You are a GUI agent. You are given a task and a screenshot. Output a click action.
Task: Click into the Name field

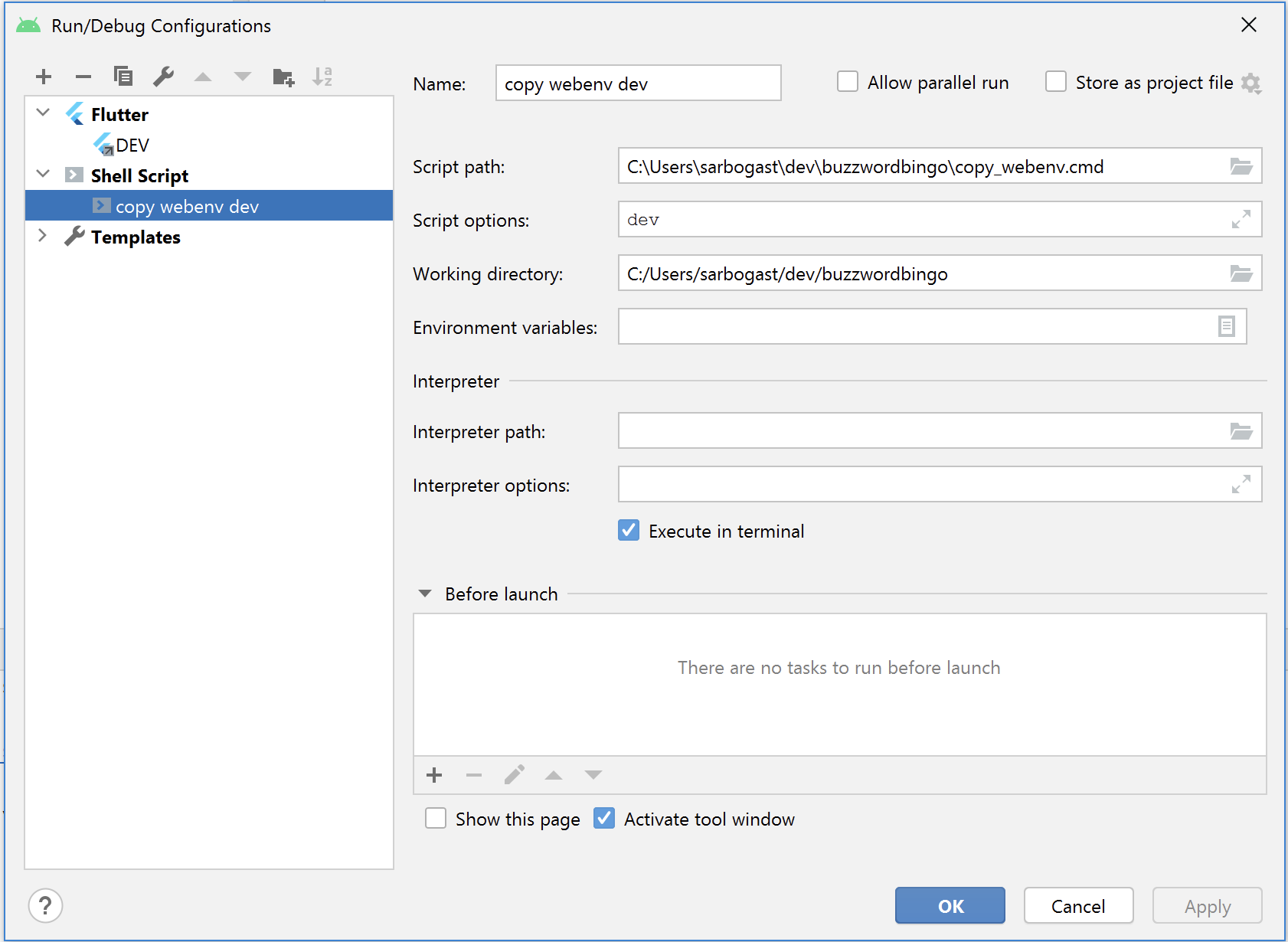pos(639,83)
